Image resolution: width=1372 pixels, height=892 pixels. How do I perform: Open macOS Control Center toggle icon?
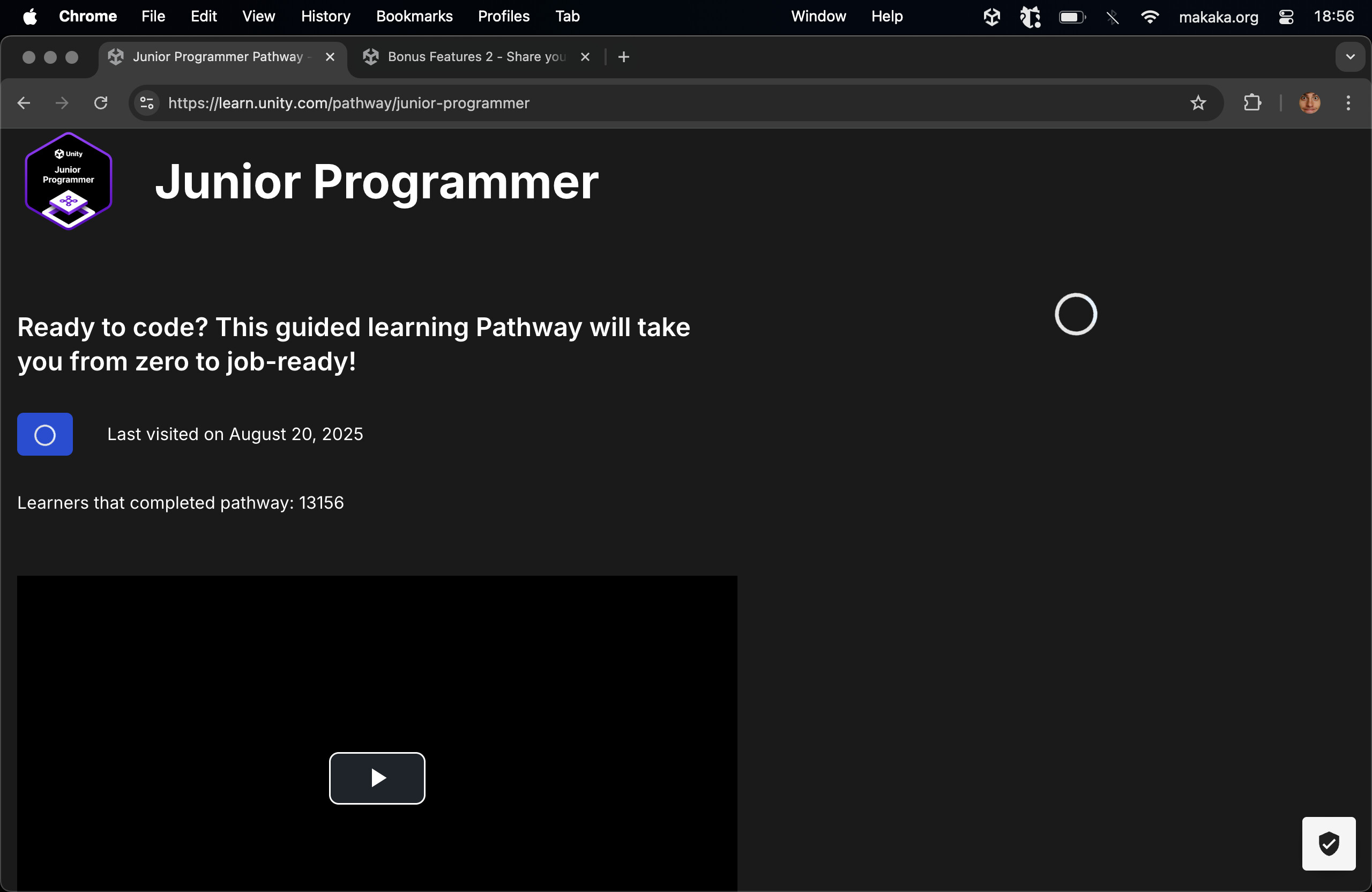pos(1286,17)
